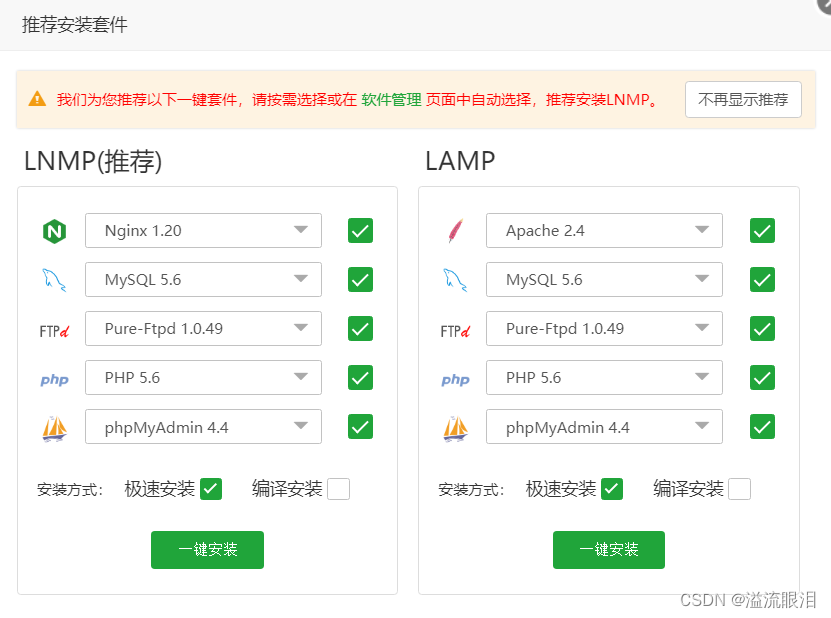Toggle 极速安装 checkbox under LAMP
Image resolution: width=831 pixels, height=618 pixels.
point(612,489)
